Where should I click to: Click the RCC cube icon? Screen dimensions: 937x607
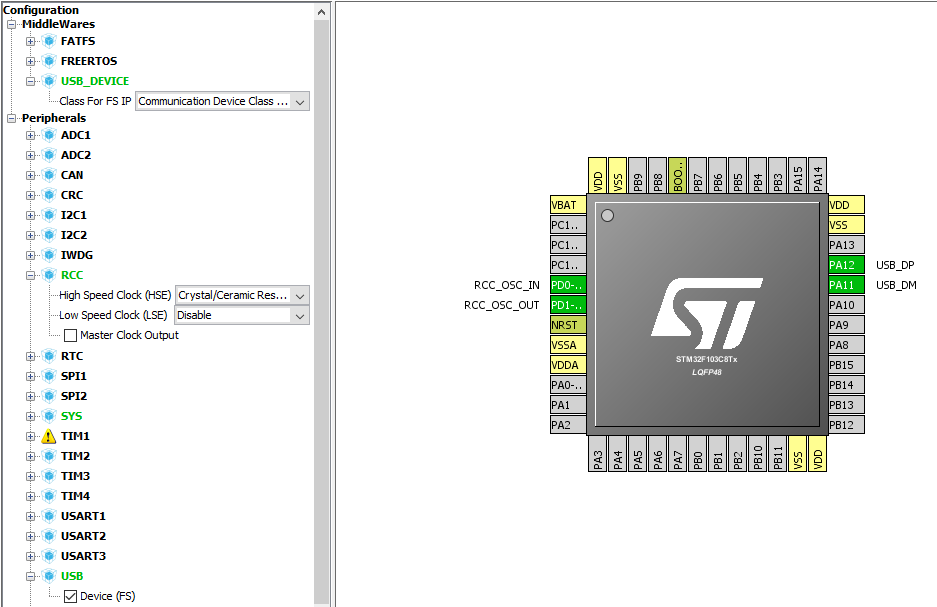[x=50, y=275]
